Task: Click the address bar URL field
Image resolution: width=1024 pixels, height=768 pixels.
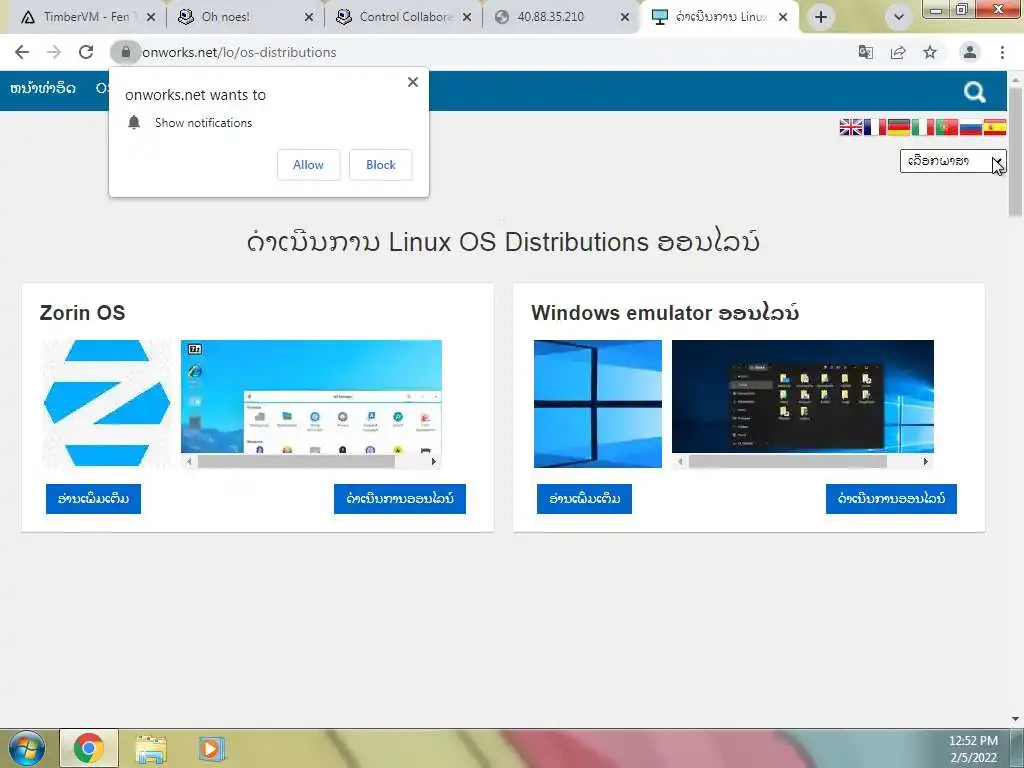Action: [x=483, y=52]
